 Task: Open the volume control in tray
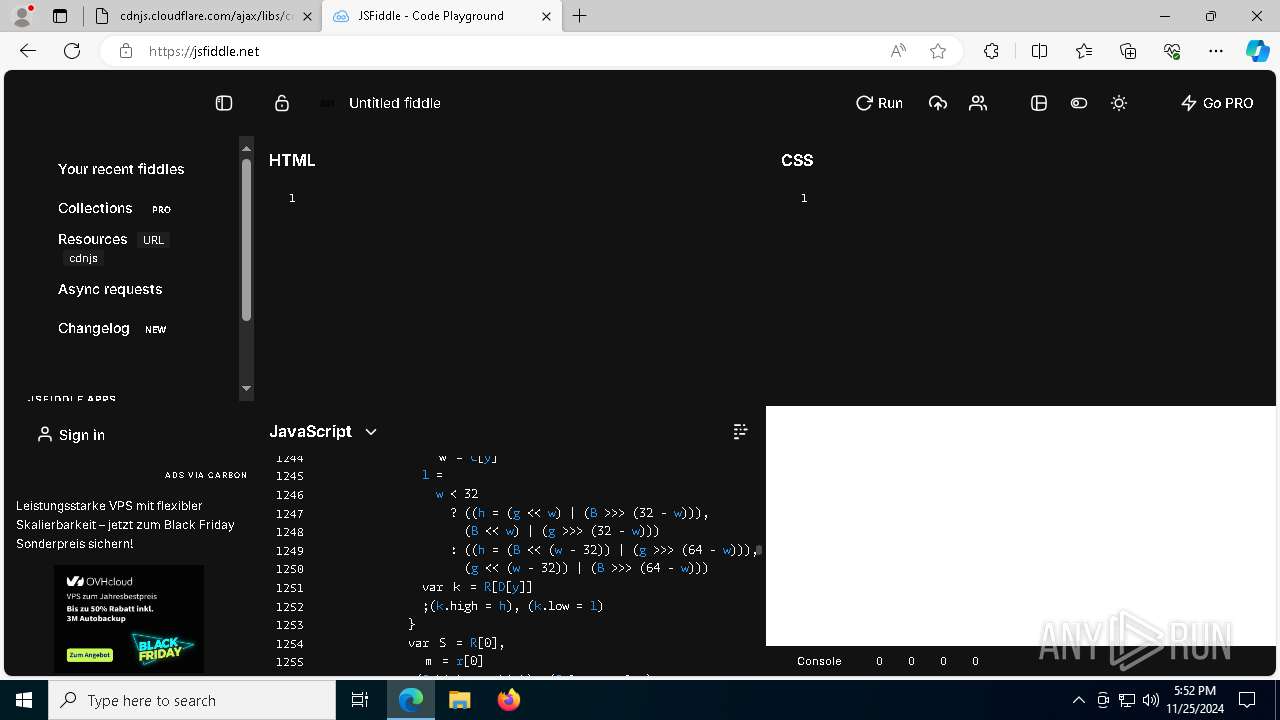click(1150, 700)
